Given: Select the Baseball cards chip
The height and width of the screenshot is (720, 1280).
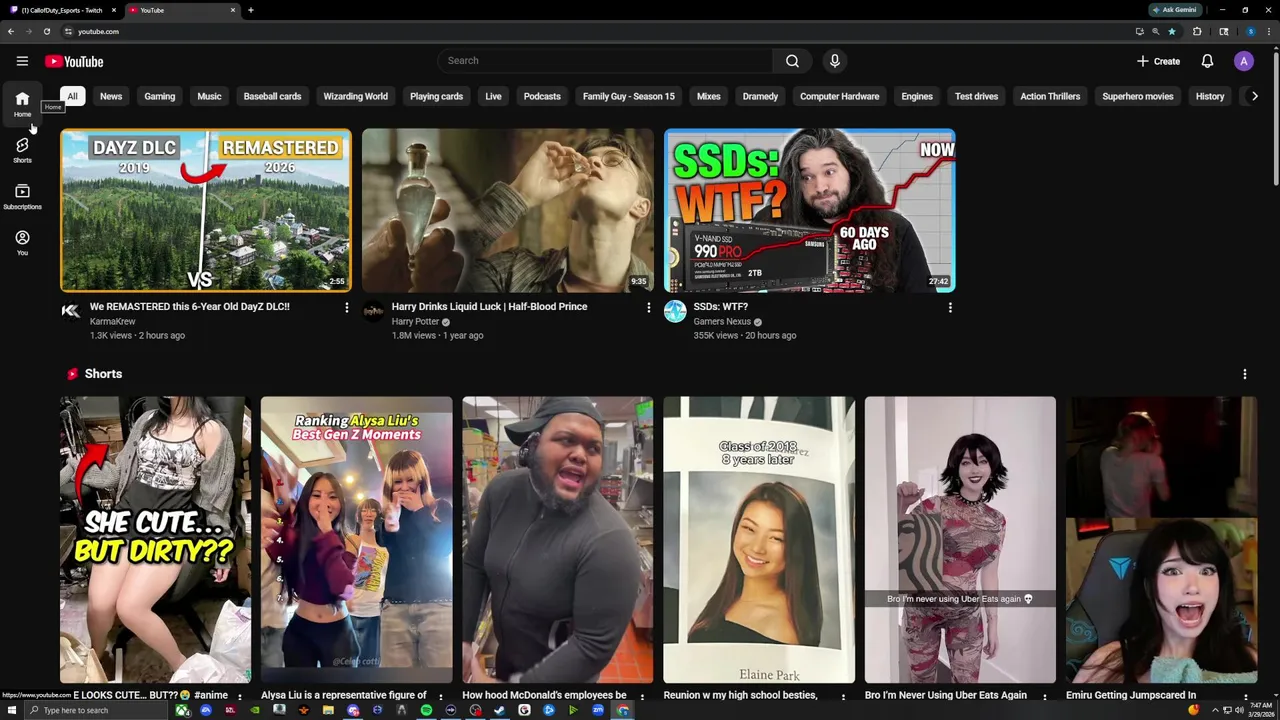Looking at the screenshot, I should point(272,96).
